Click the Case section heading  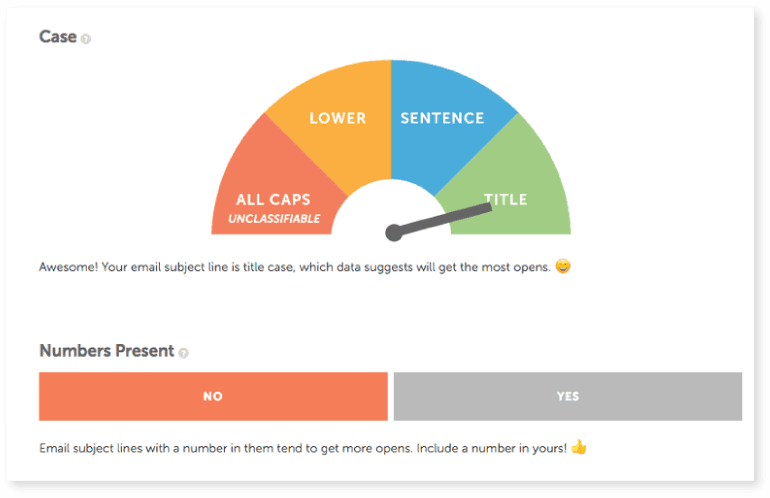(58, 37)
